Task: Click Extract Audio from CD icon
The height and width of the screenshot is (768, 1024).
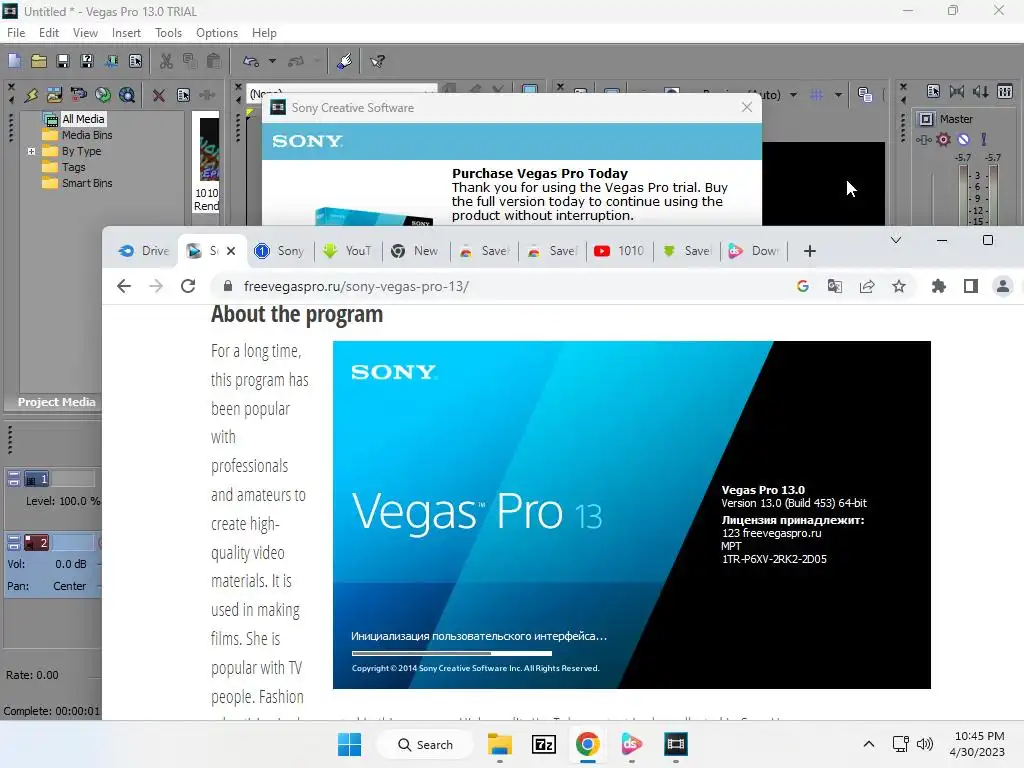Action: point(103,95)
